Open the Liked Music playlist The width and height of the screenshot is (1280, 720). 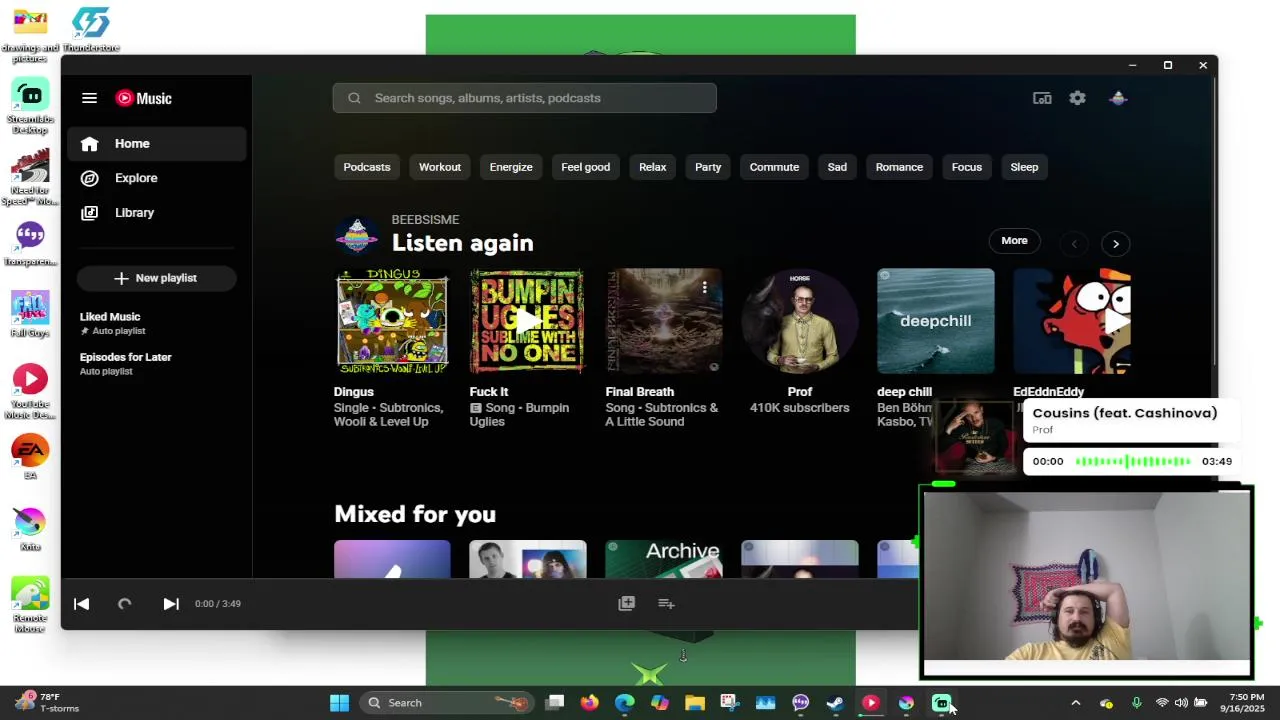tap(157, 323)
